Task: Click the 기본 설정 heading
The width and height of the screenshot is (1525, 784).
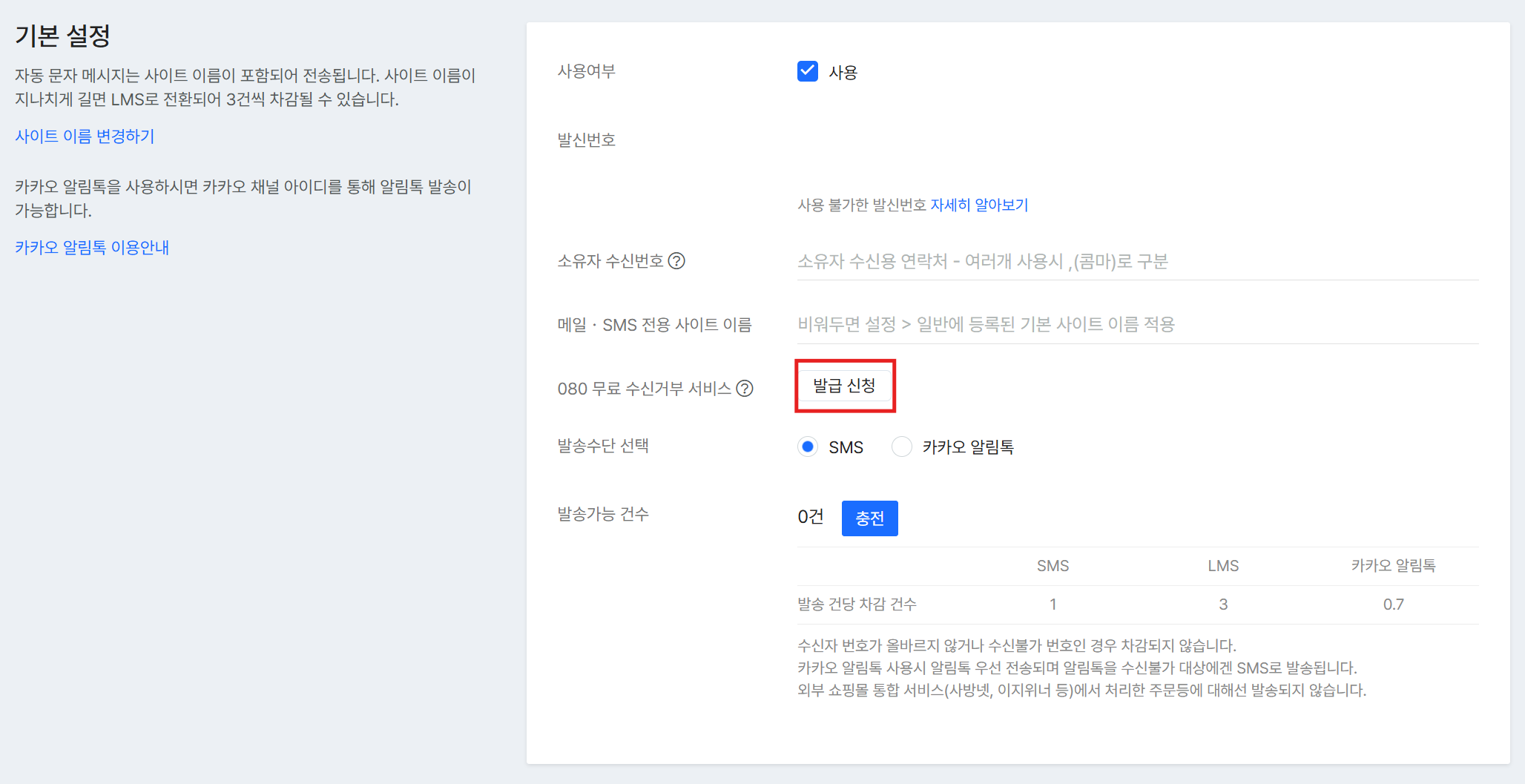Action: tap(63, 36)
